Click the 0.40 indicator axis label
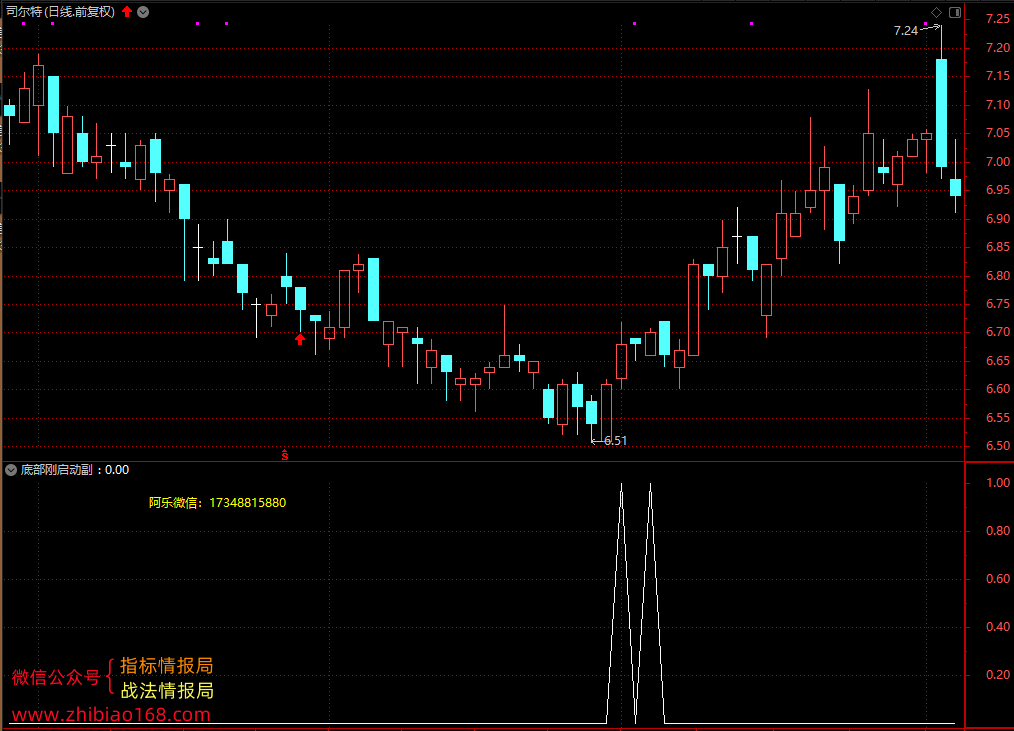 pos(998,626)
